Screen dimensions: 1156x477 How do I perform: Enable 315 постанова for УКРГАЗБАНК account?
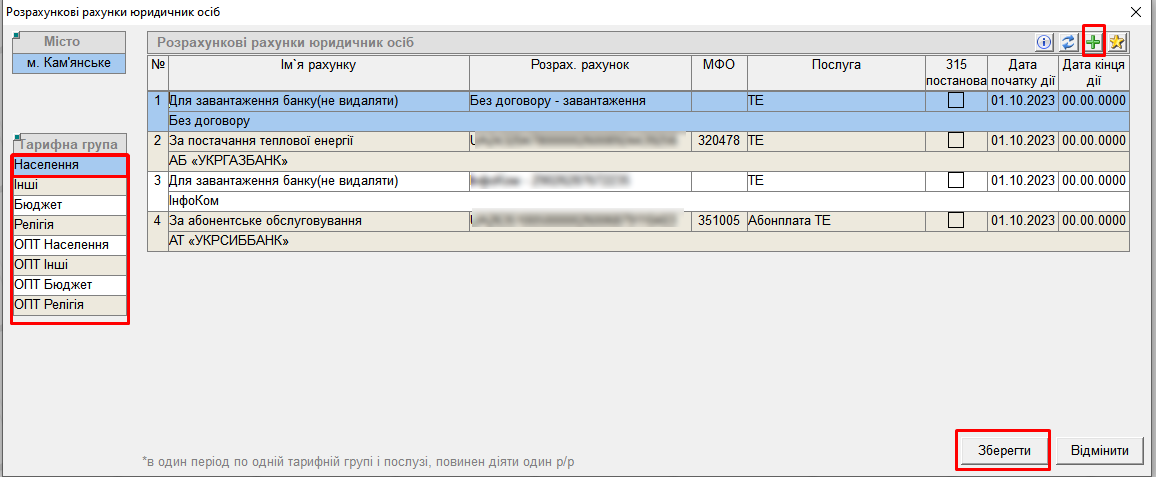pyautogui.click(x=957, y=141)
